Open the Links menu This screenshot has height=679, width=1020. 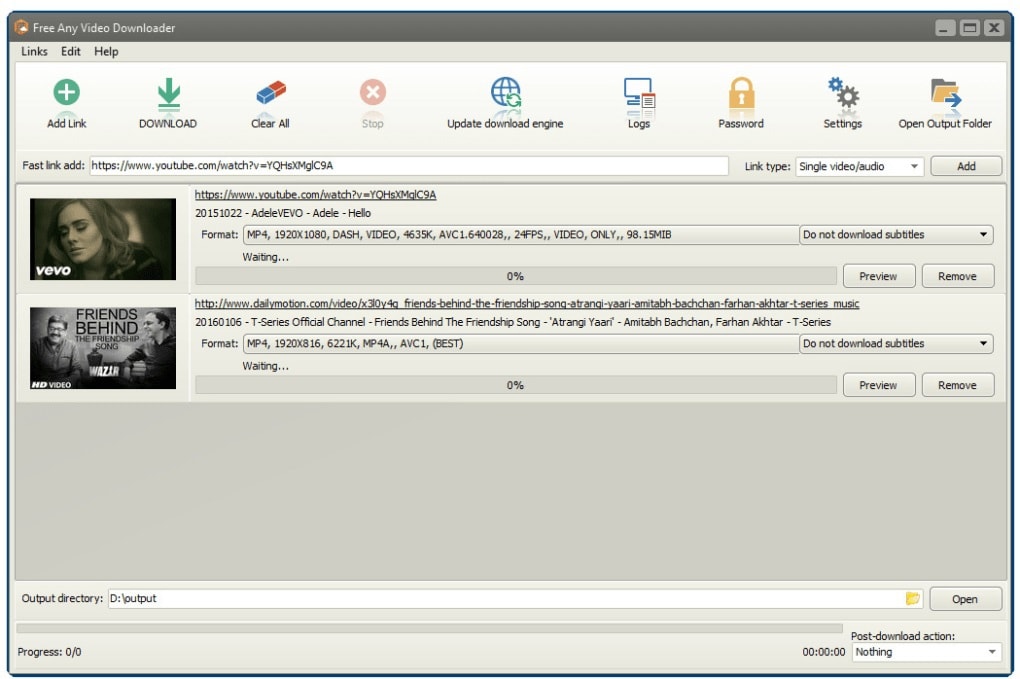(34, 51)
